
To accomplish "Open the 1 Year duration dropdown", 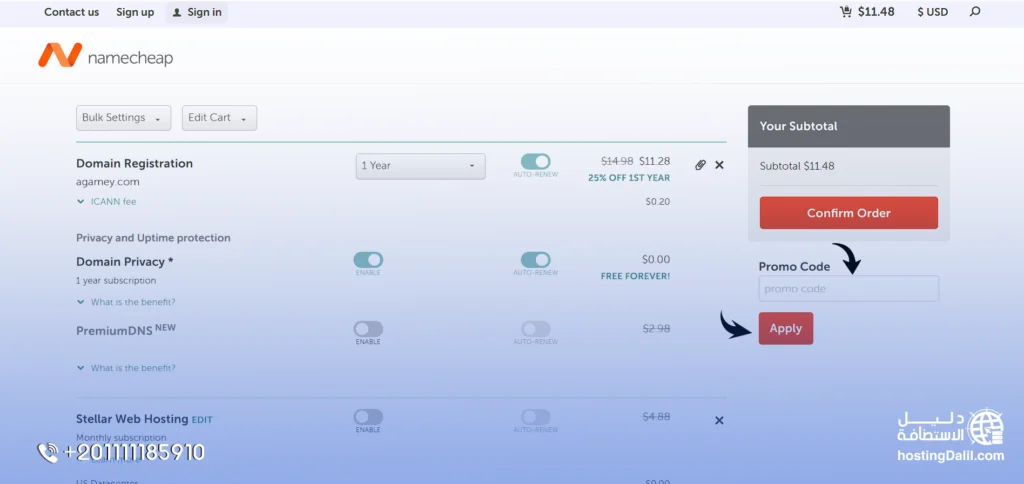I will (420, 166).
